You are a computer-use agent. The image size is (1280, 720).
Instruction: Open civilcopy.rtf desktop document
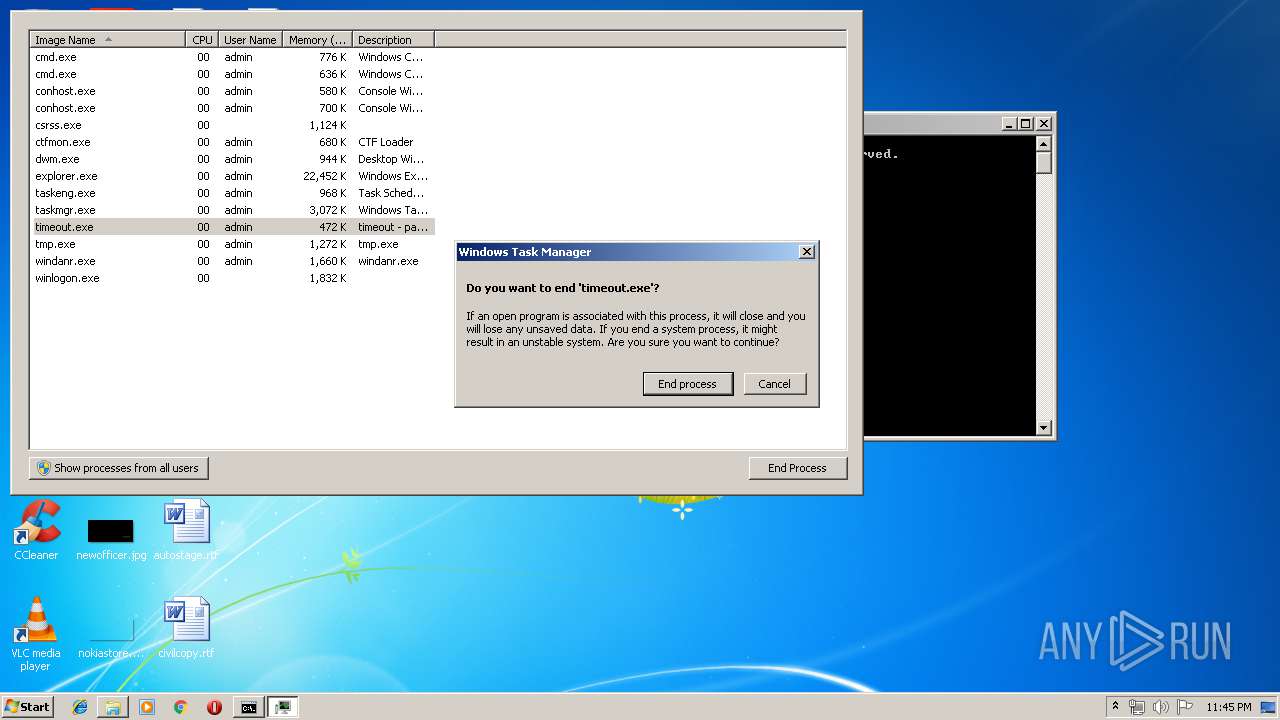[x=186, y=628]
